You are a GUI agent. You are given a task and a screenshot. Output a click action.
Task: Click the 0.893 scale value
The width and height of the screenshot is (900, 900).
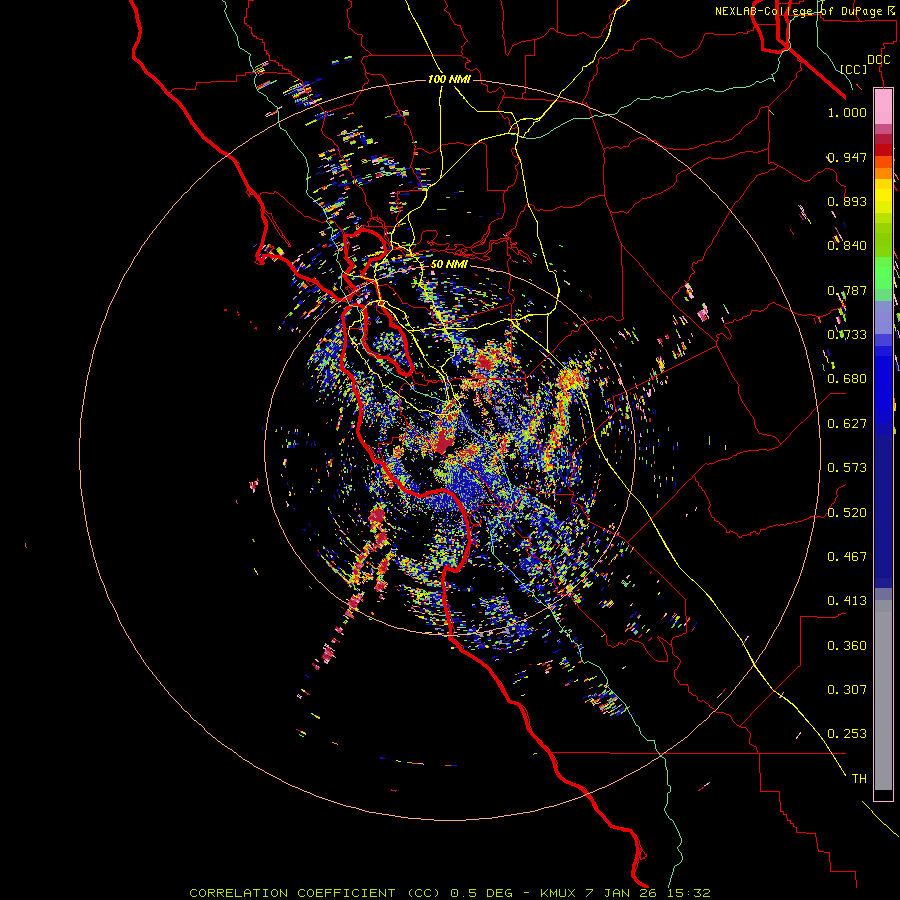pos(847,201)
